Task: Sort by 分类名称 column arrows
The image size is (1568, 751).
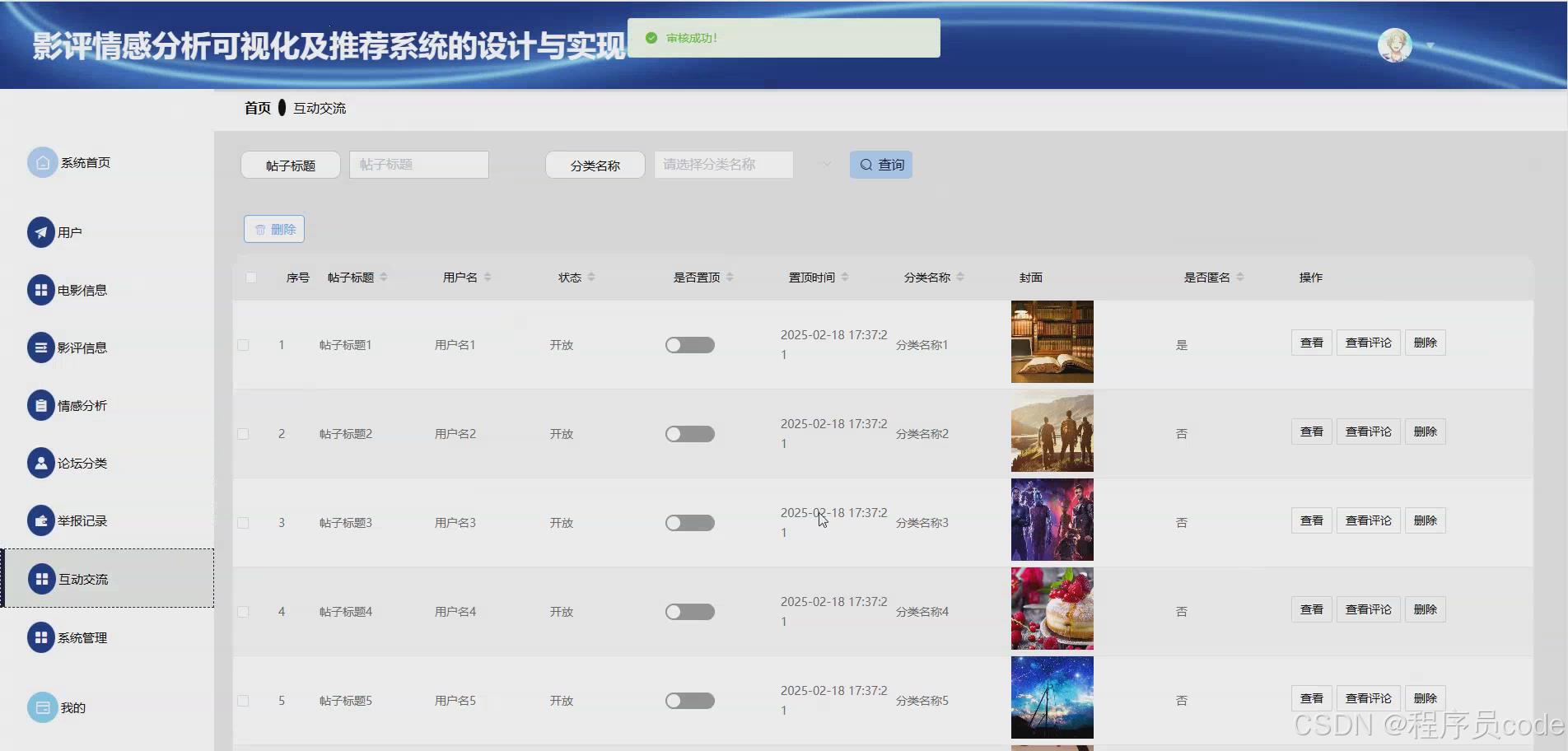Action: click(x=960, y=278)
